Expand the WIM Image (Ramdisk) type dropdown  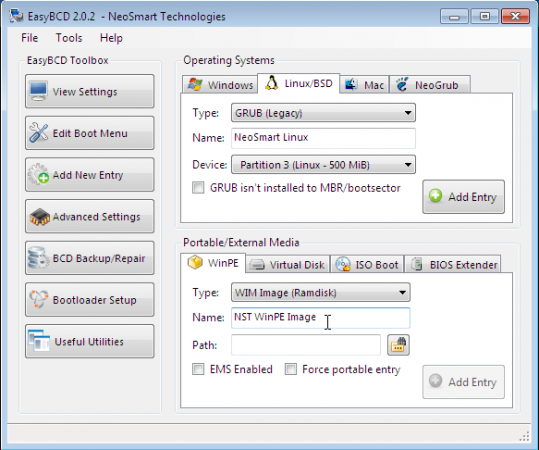click(x=321, y=293)
